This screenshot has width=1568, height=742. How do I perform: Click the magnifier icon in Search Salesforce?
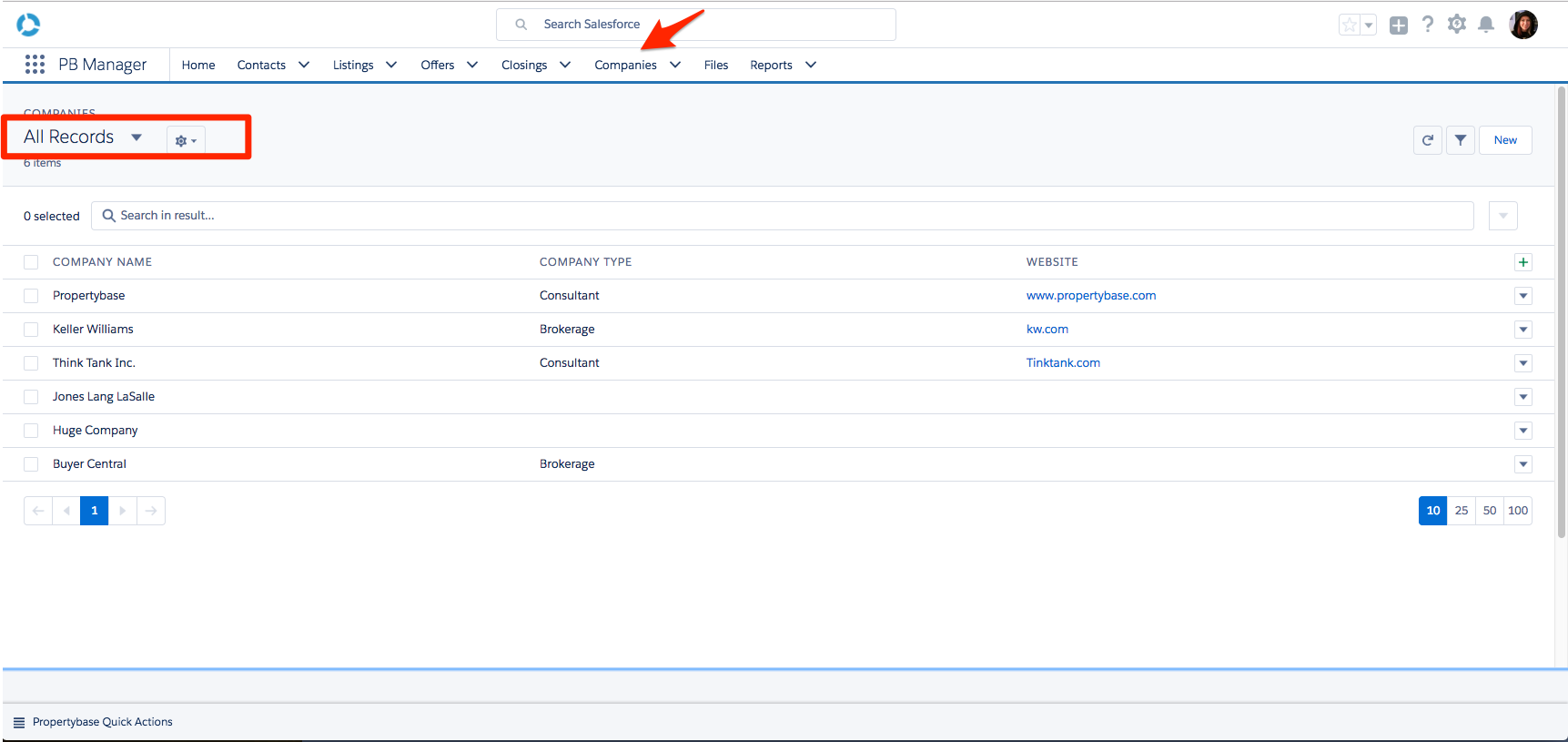click(521, 25)
